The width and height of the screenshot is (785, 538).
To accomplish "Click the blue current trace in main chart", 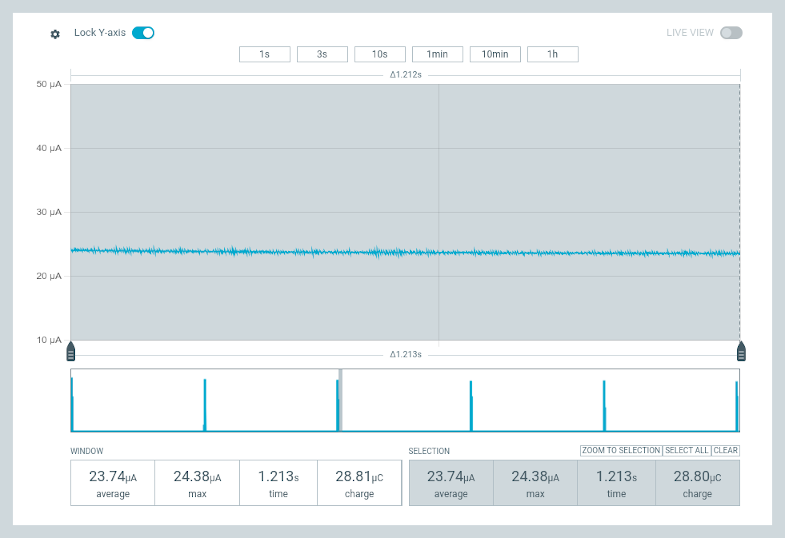I will click(300, 251).
